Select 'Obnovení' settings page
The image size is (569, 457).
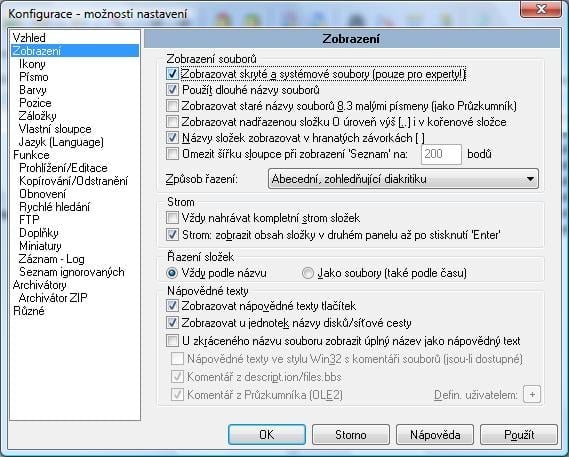pos(42,194)
